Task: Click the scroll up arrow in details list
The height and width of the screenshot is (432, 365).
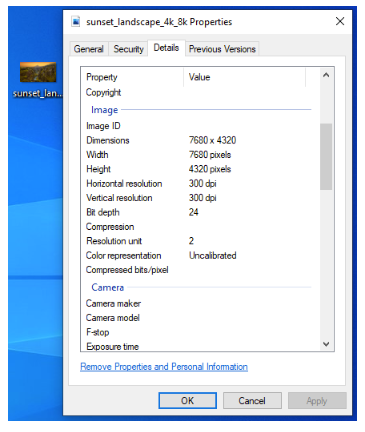Action: [x=326, y=75]
